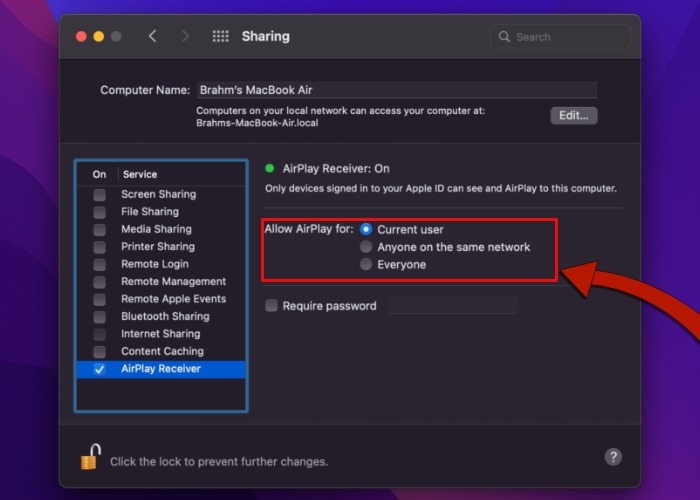Image resolution: width=700 pixels, height=500 pixels.
Task: Enable Screen Sharing checkbox
Action: point(100,195)
